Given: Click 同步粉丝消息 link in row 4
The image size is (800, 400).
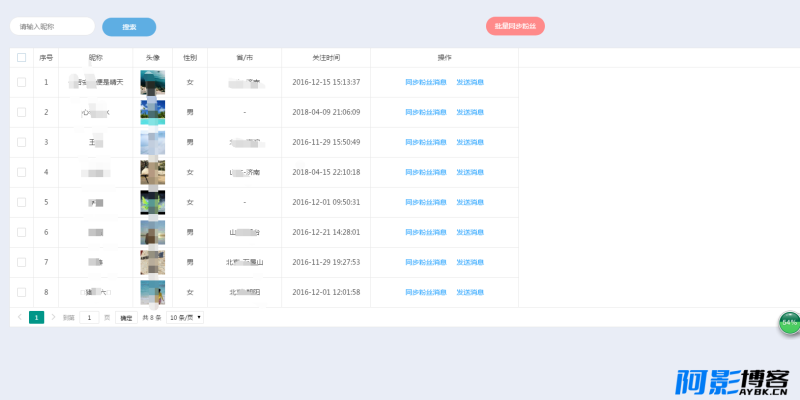Looking at the screenshot, I should pyautogui.click(x=426, y=172).
